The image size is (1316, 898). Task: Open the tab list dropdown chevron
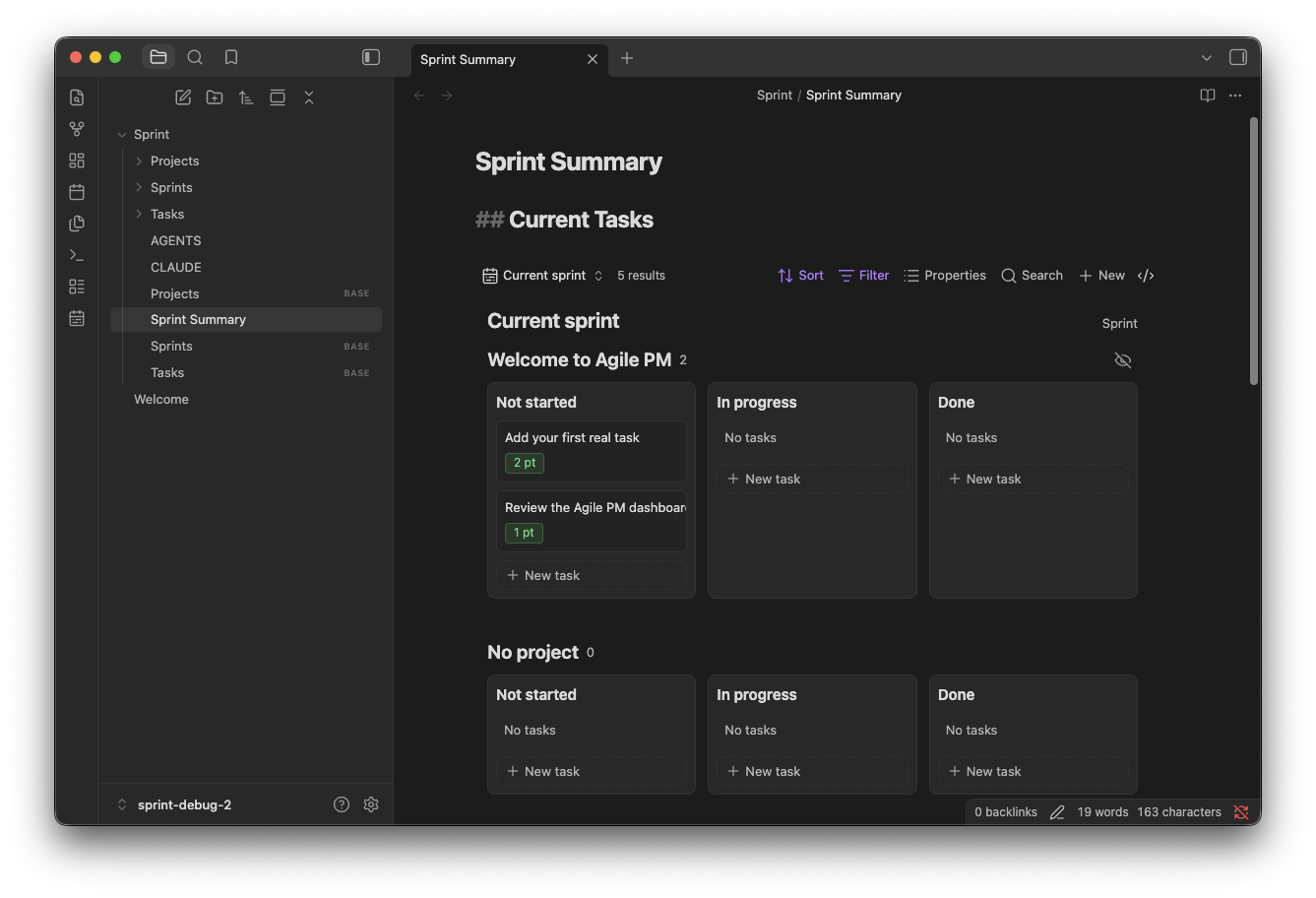[1207, 58]
